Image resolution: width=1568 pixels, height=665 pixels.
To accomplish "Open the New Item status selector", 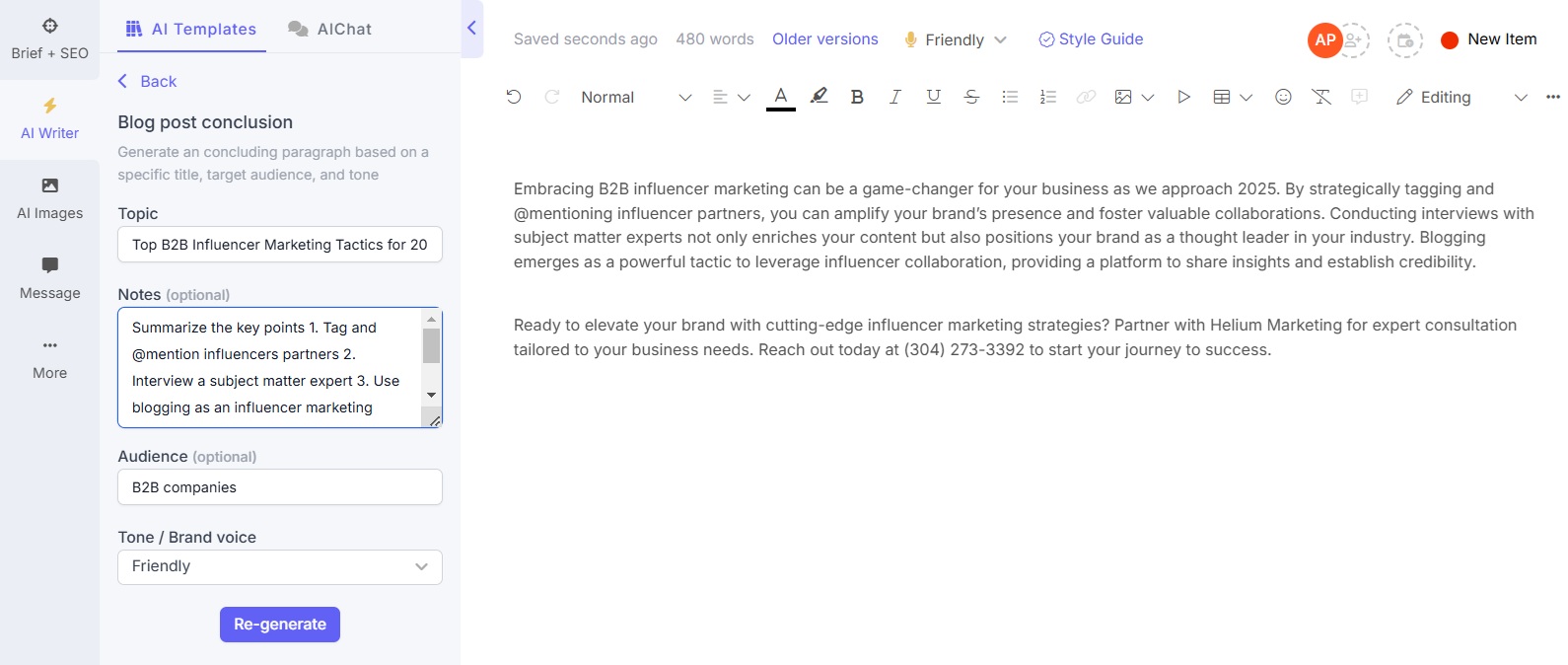I will [1489, 39].
